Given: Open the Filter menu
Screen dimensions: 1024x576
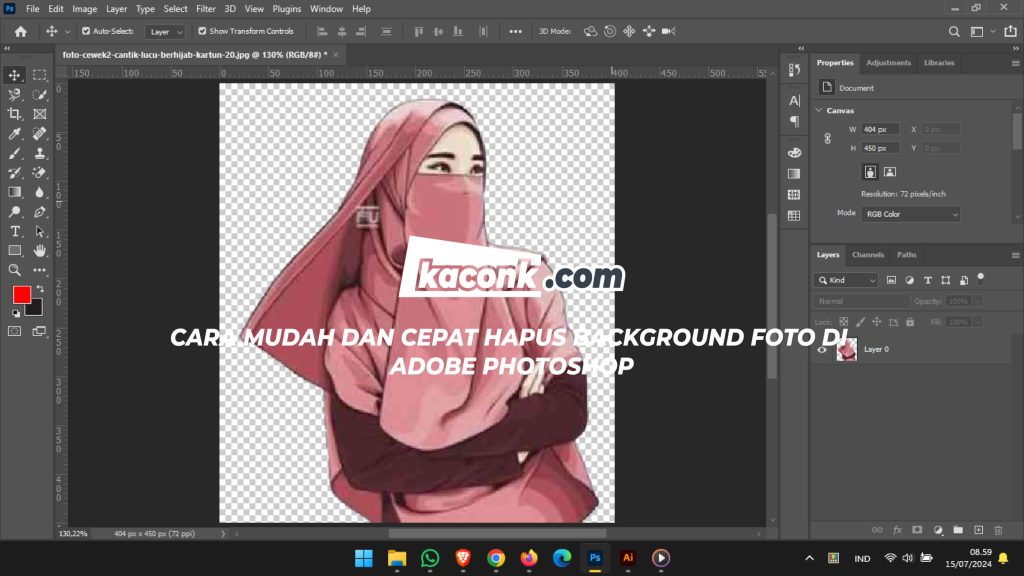Looking at the screenshot, I should (x=206, y=8).
